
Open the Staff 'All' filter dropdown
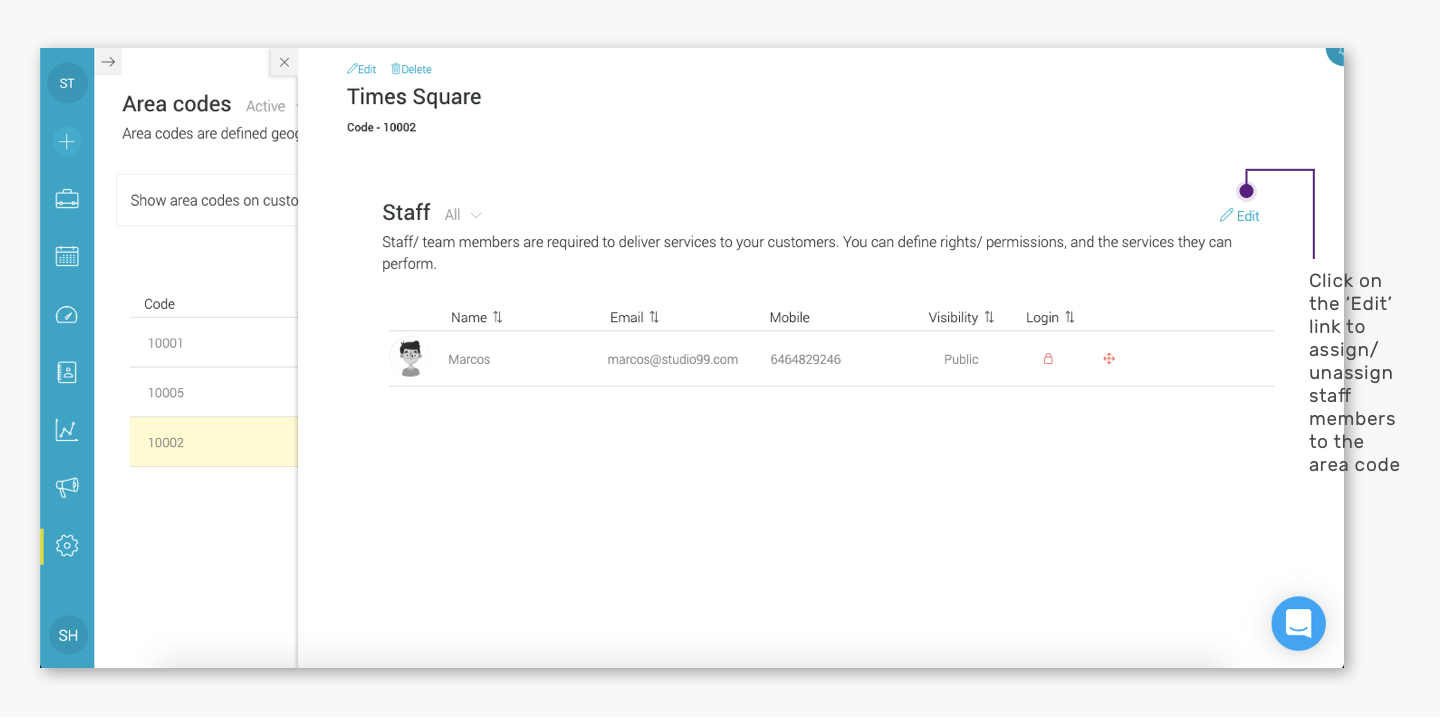point(463,215)
